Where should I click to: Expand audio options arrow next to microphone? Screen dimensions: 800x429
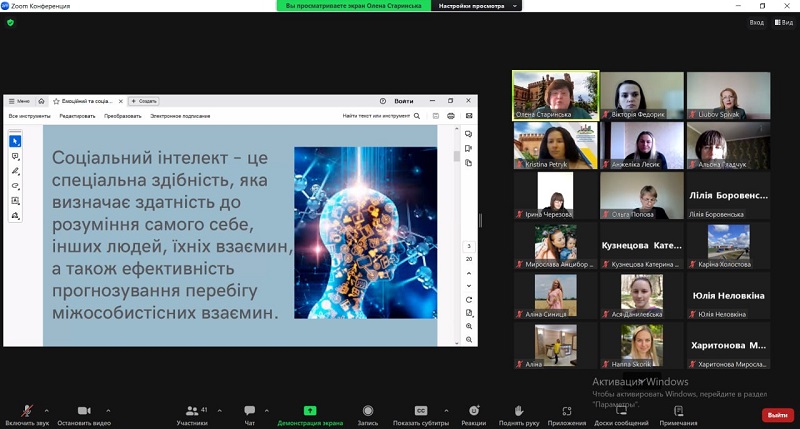[x=47, y=410]
